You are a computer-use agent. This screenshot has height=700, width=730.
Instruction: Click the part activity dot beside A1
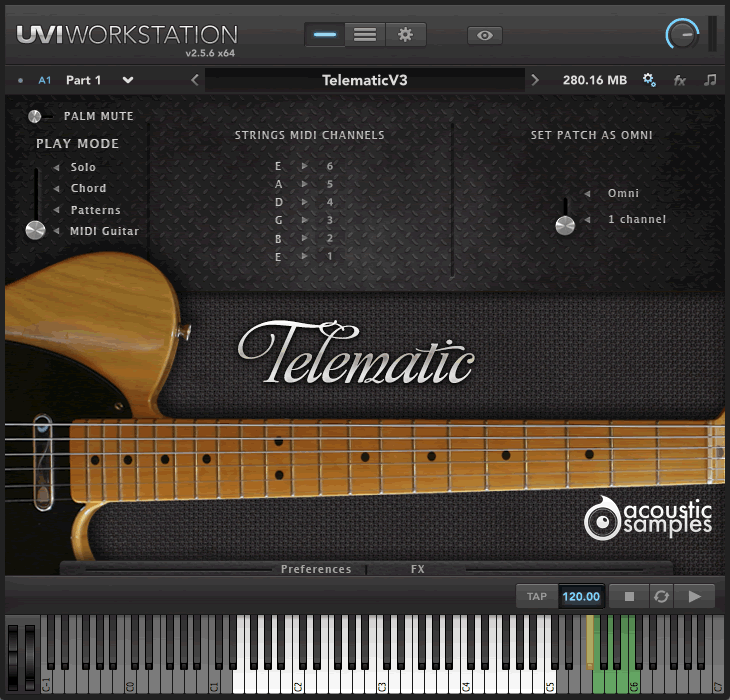pyautogui.click(x=20, y=81)
